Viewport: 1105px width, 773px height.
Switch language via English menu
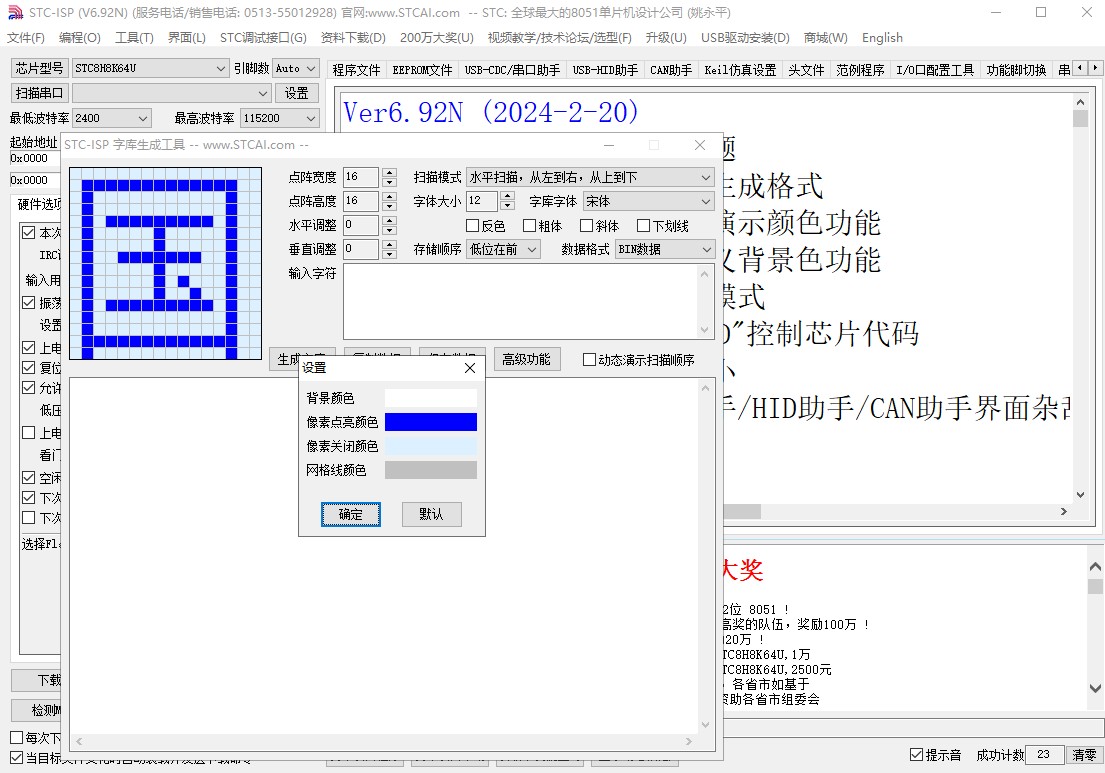click(x=882, y=37)
